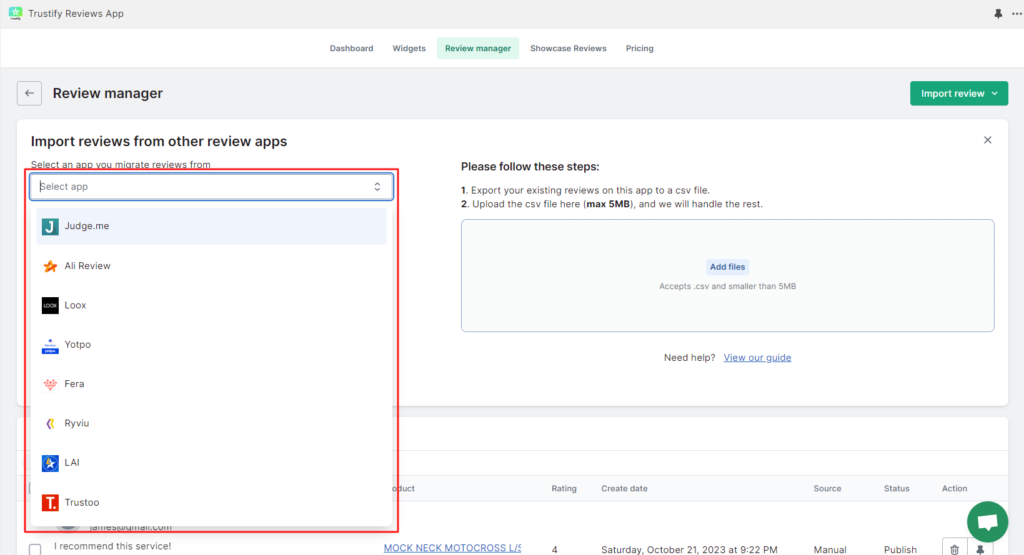The height and width of the screenshot is (555, 1024).
Task: Click the Fera logo icon
Action: pos(50,384)
